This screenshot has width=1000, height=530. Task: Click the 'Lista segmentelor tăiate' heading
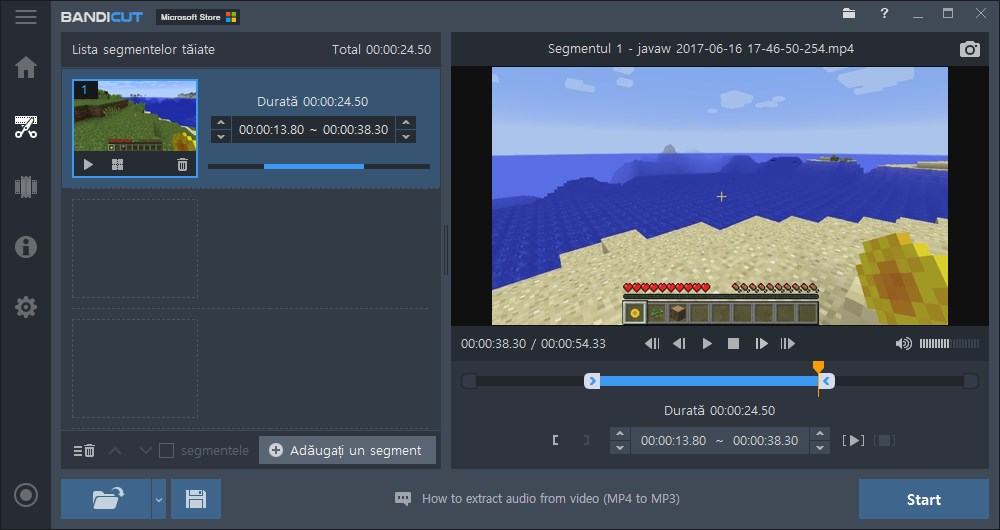click(x=143, y=49)
